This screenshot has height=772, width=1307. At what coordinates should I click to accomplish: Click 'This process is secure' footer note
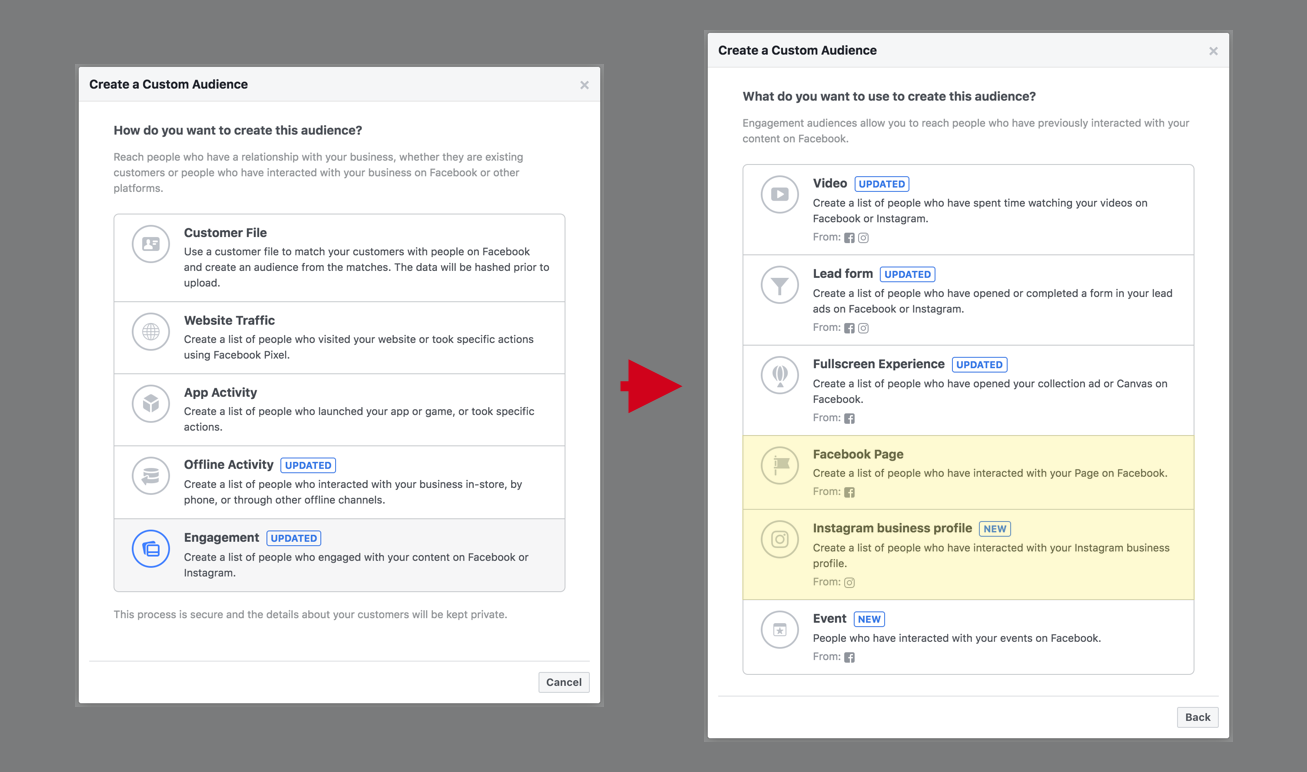pyautogui.click(x=310, y=615)
